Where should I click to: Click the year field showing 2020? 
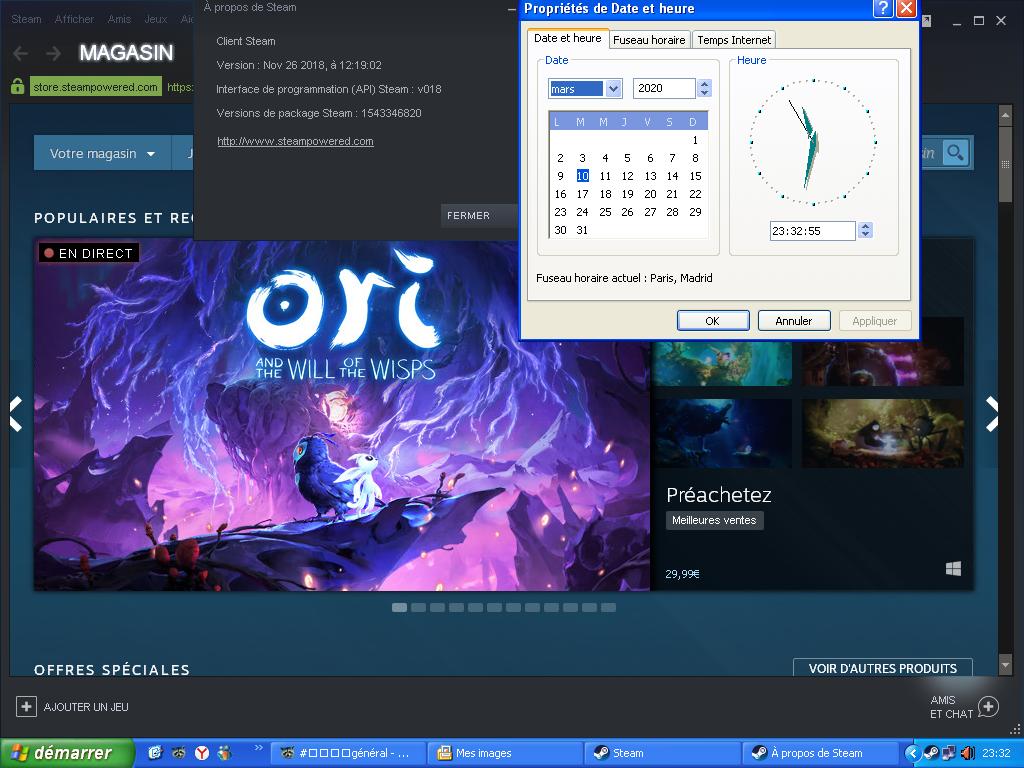pos(664,88)
